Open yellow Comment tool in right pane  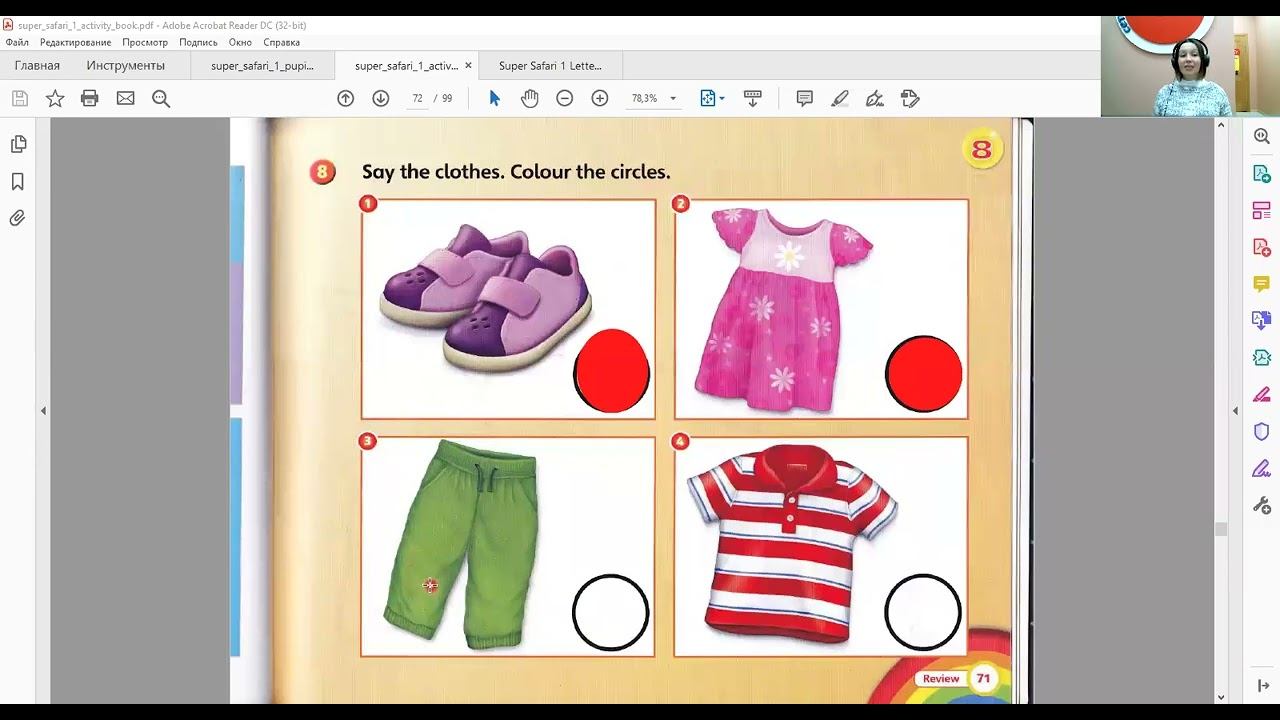point(1261,284)
